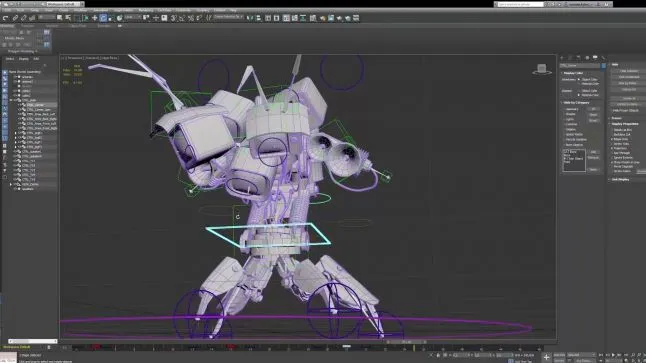Activate the Select and Move cross icon
The height and width of the screenshot is (363, 646).
tap(94, 18)
